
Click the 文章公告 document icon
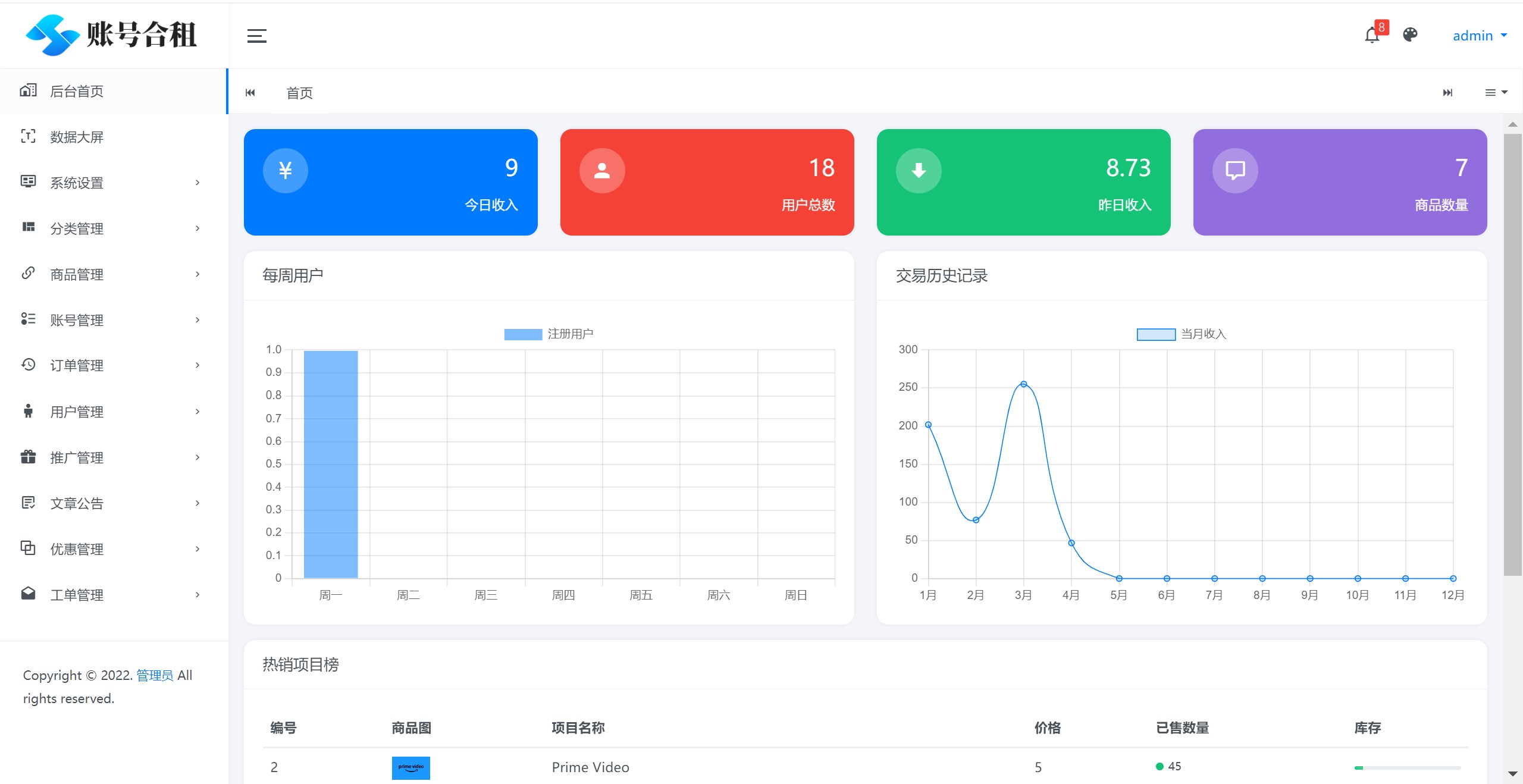[28, 503]
